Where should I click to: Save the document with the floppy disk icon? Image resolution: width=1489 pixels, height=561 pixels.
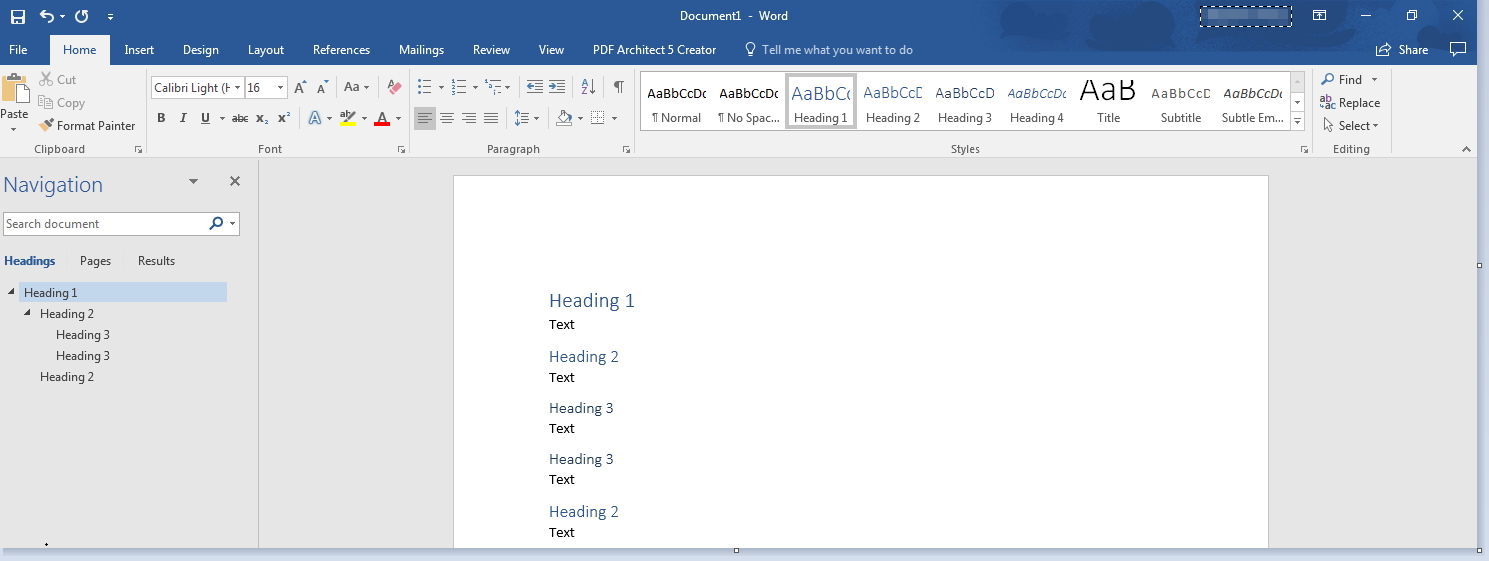click(18, 16)
